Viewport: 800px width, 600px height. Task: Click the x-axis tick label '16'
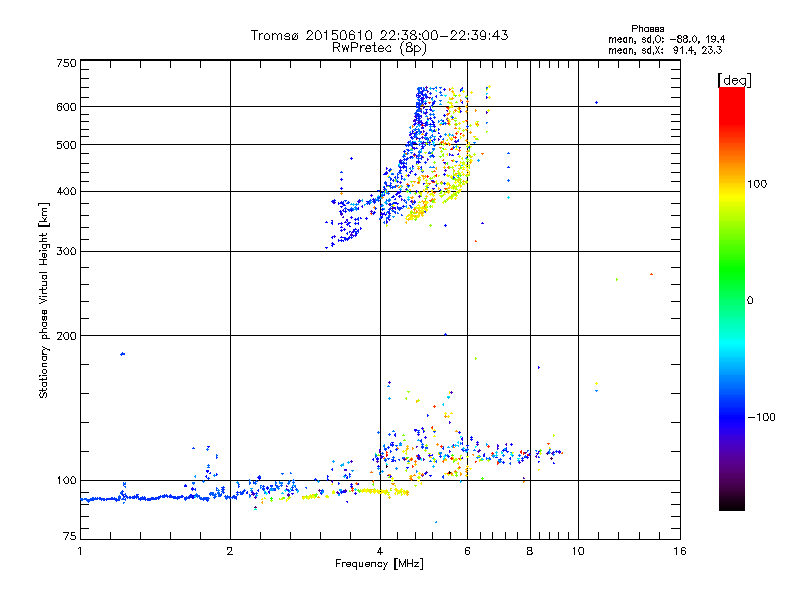(x=680, y=551)
